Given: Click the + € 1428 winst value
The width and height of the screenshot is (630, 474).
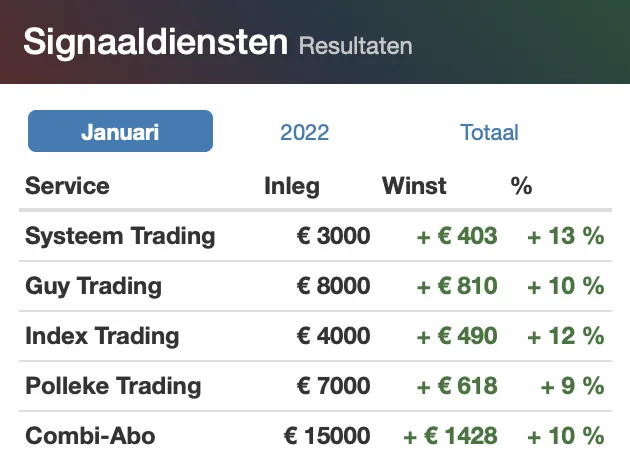Looking at the screenshot, I should [x=450, y=436].
